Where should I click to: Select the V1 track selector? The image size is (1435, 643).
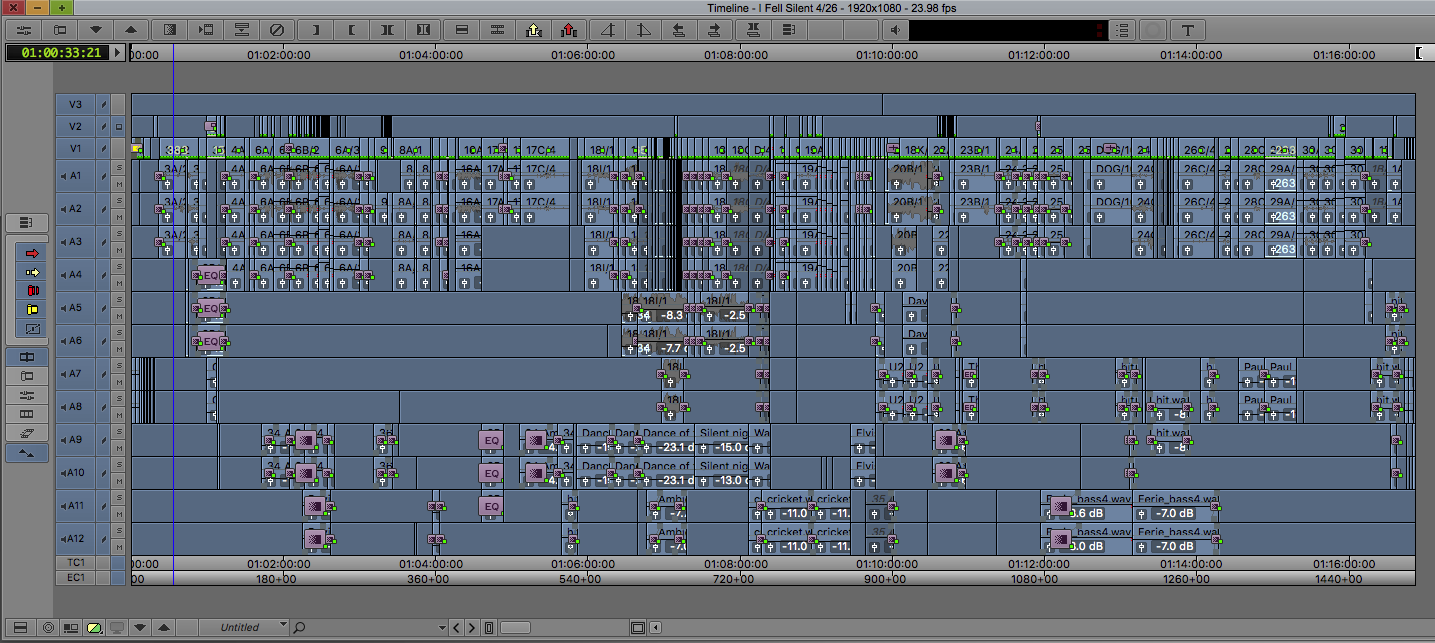point(75,148)
